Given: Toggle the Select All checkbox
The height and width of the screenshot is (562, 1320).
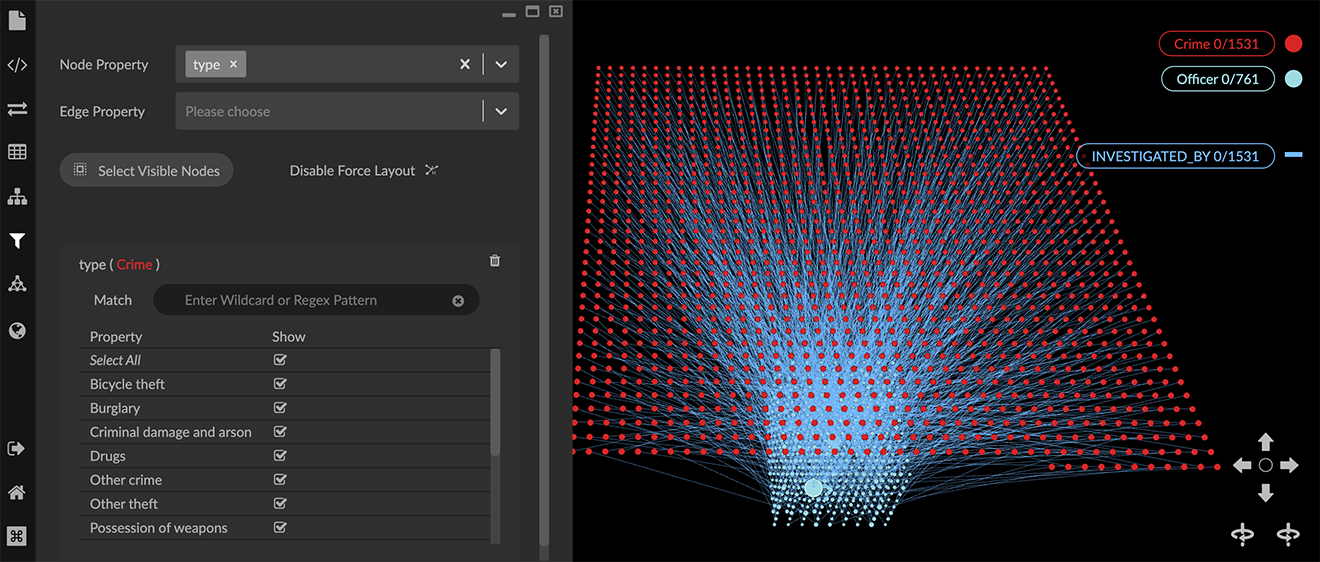Looking at the screenshot, I should point(280,360).
